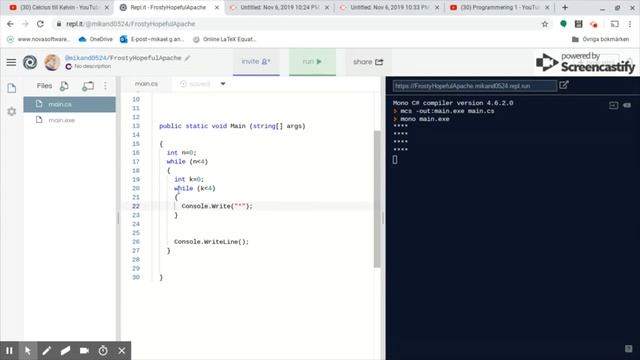Switch to Programmering 1 YouTube tab
Viewport: 640px width, 360px height.
501,7
